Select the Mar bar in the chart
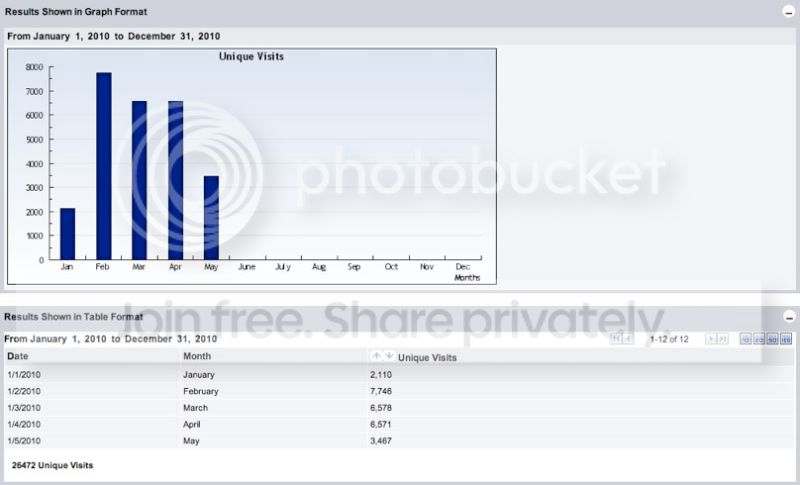Screen dimensions: 800x485 139,181
